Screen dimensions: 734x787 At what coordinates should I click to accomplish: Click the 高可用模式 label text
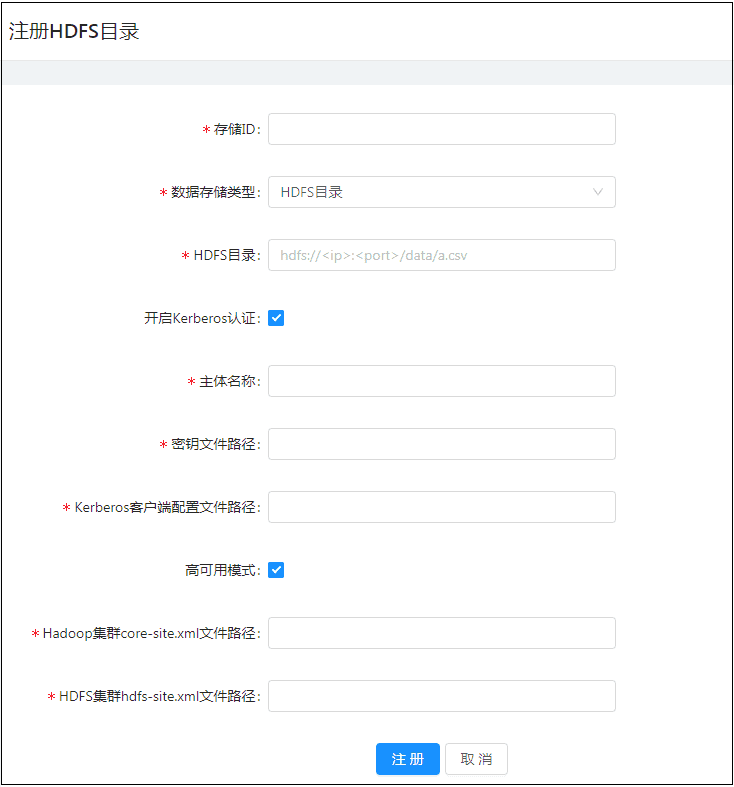tap(221, 570)
